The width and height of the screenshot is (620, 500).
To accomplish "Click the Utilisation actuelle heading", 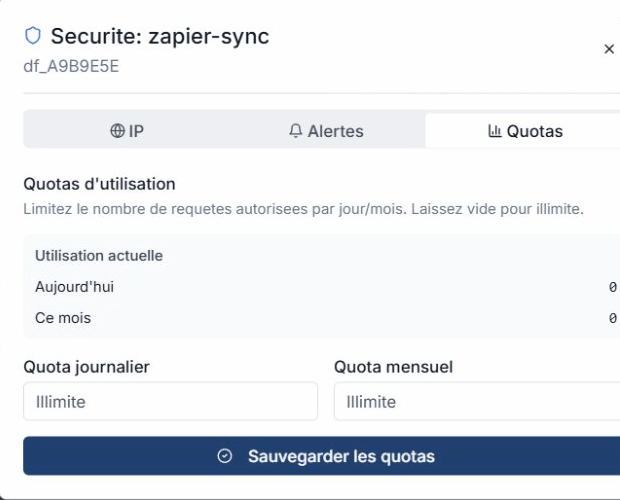I will pos(99,255).
